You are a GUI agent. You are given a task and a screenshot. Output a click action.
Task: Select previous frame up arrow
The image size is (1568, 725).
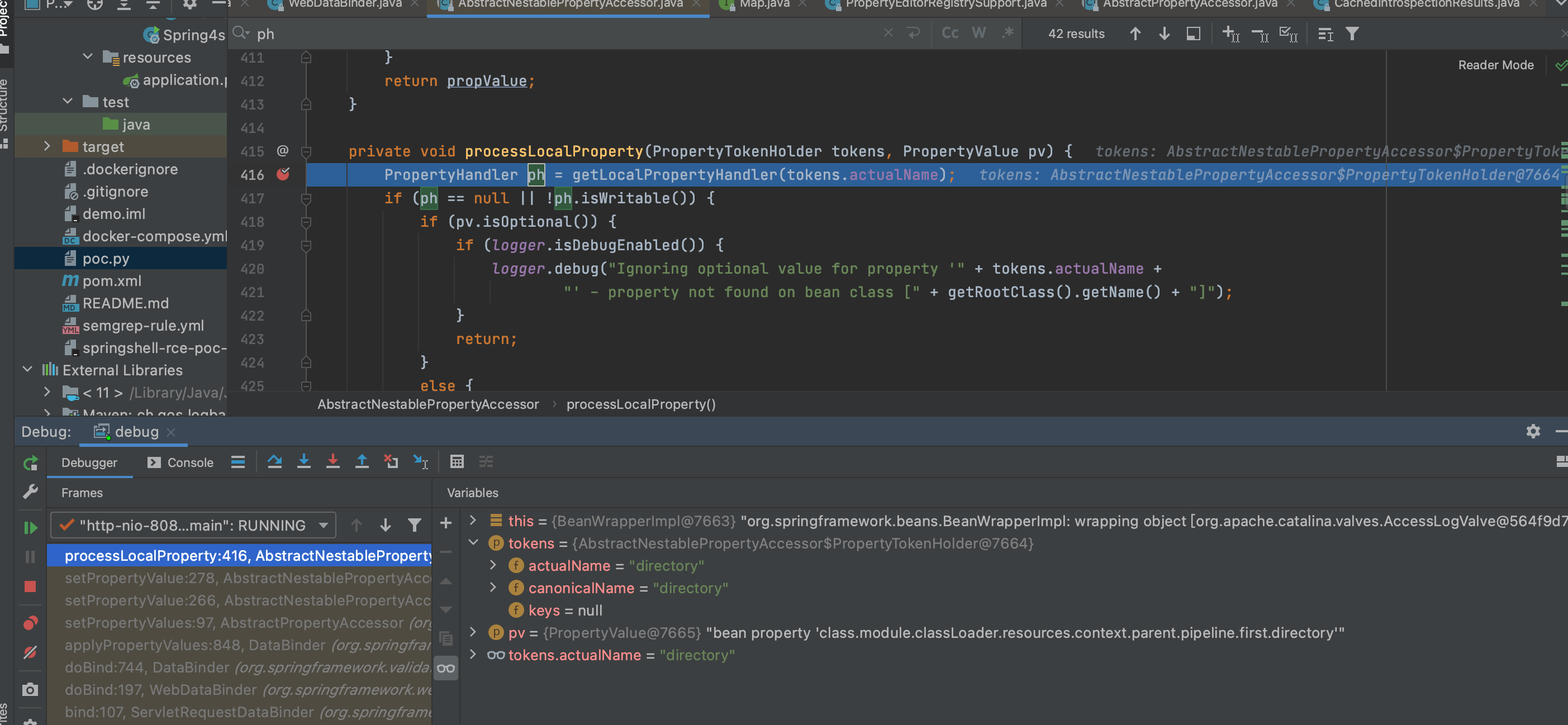[357, 525]
